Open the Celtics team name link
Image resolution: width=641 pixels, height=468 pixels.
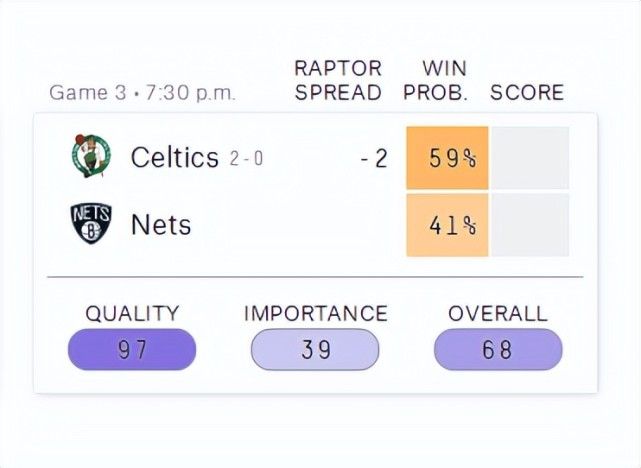tap(175, 157)
